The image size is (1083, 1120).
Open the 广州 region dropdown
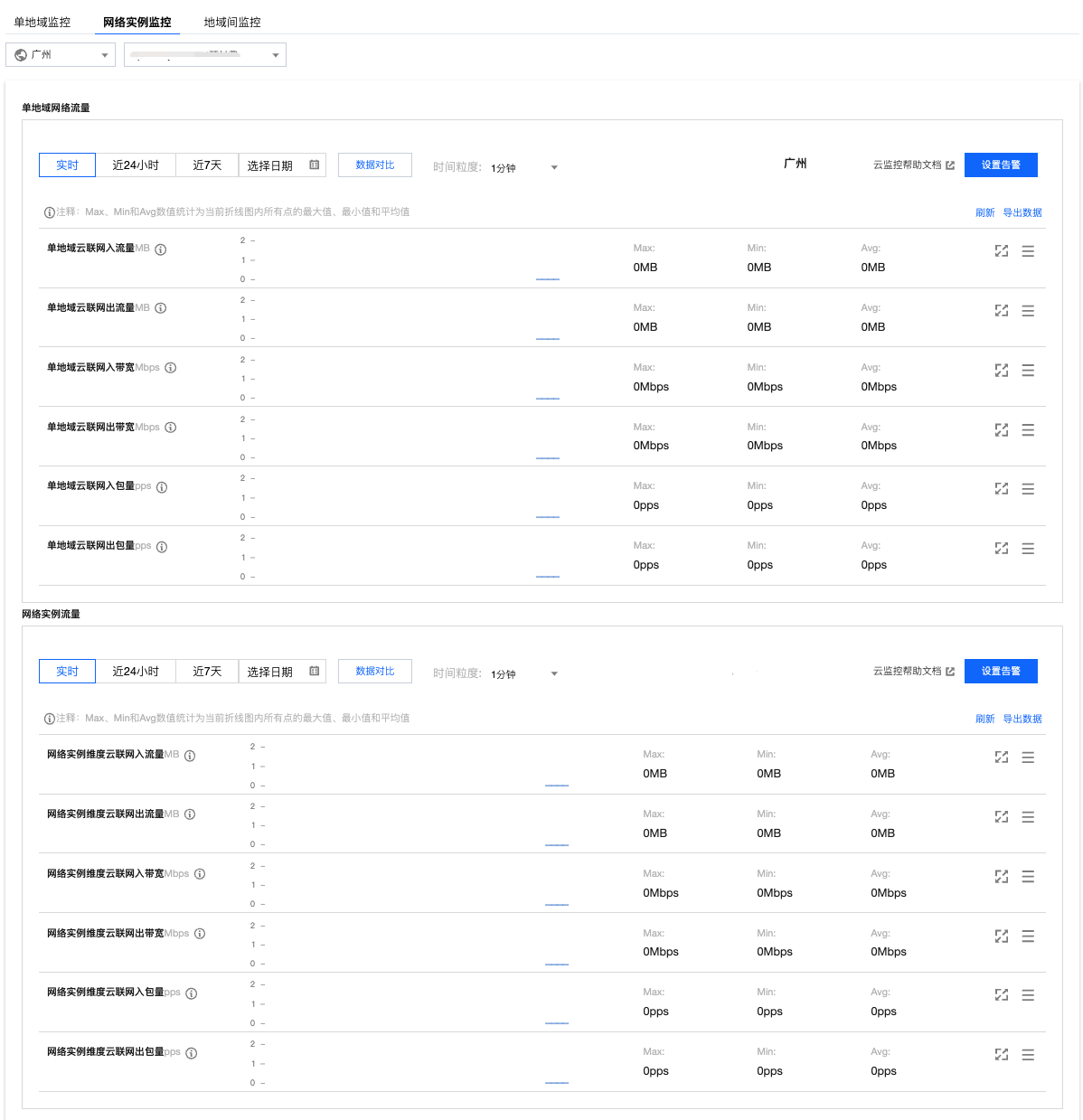pyautogui.click(x=61, y=55)
